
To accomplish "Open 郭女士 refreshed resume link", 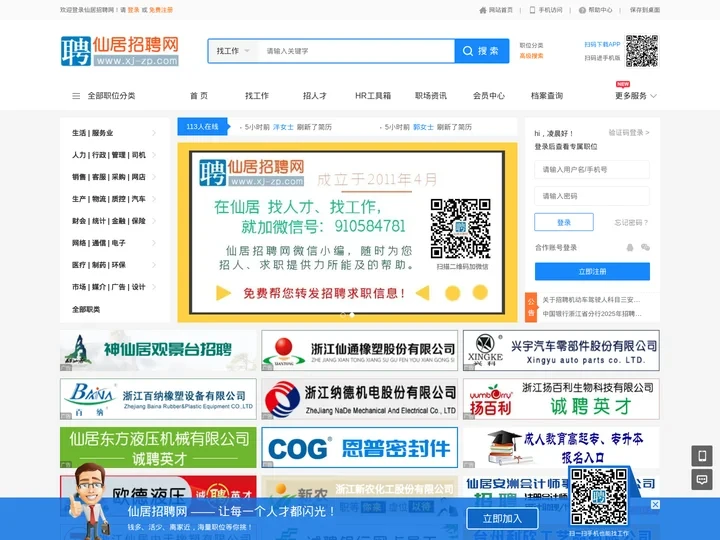I will click(423, 127).
